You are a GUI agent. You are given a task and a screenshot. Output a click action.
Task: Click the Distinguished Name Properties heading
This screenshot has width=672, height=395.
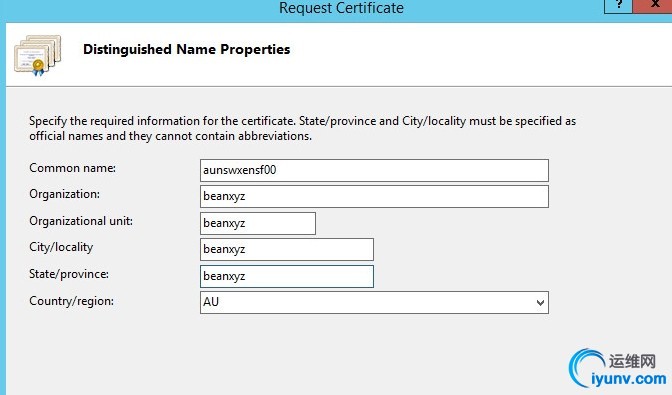[186, 49]
